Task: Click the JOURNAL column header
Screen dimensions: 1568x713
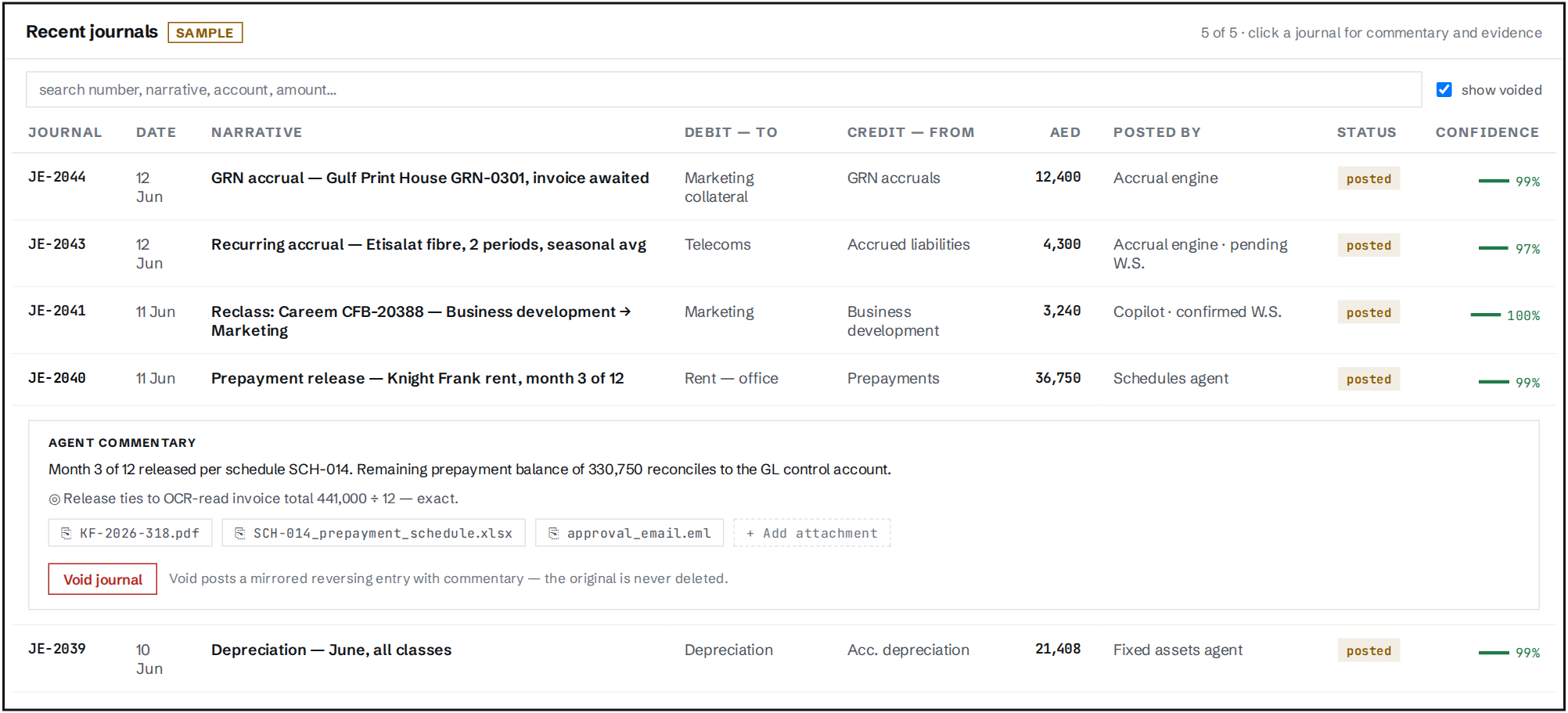Action: pyautogui.click(x=65, y=132)
